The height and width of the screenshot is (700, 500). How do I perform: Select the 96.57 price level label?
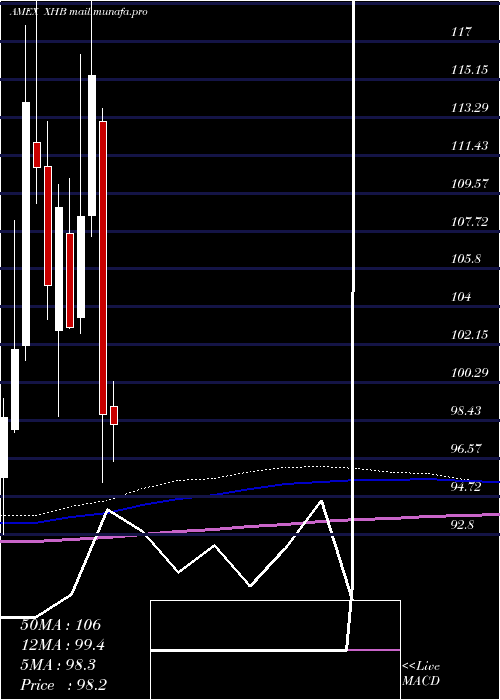click(466, 449)
